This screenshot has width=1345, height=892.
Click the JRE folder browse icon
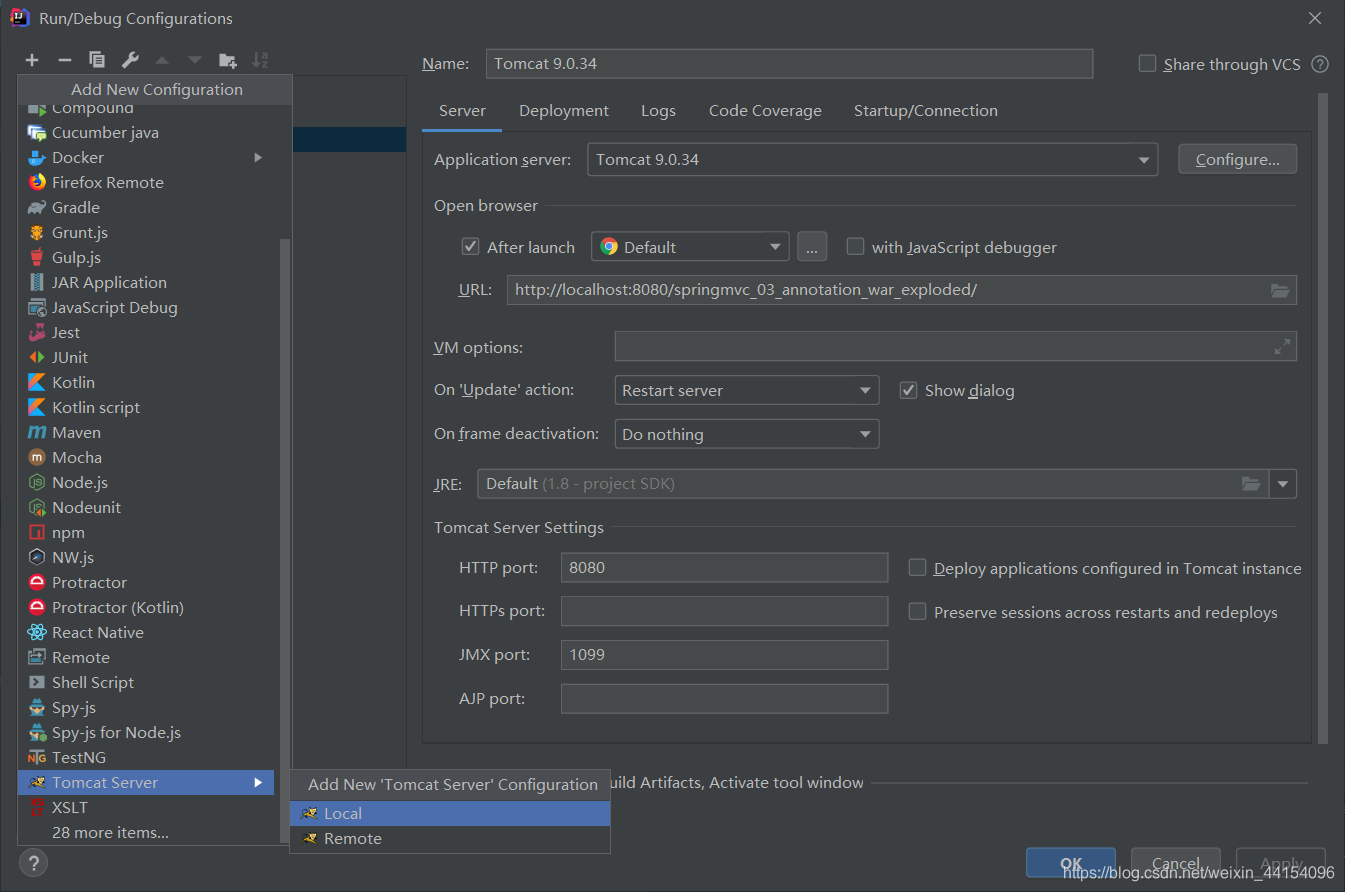(1251, 484)
